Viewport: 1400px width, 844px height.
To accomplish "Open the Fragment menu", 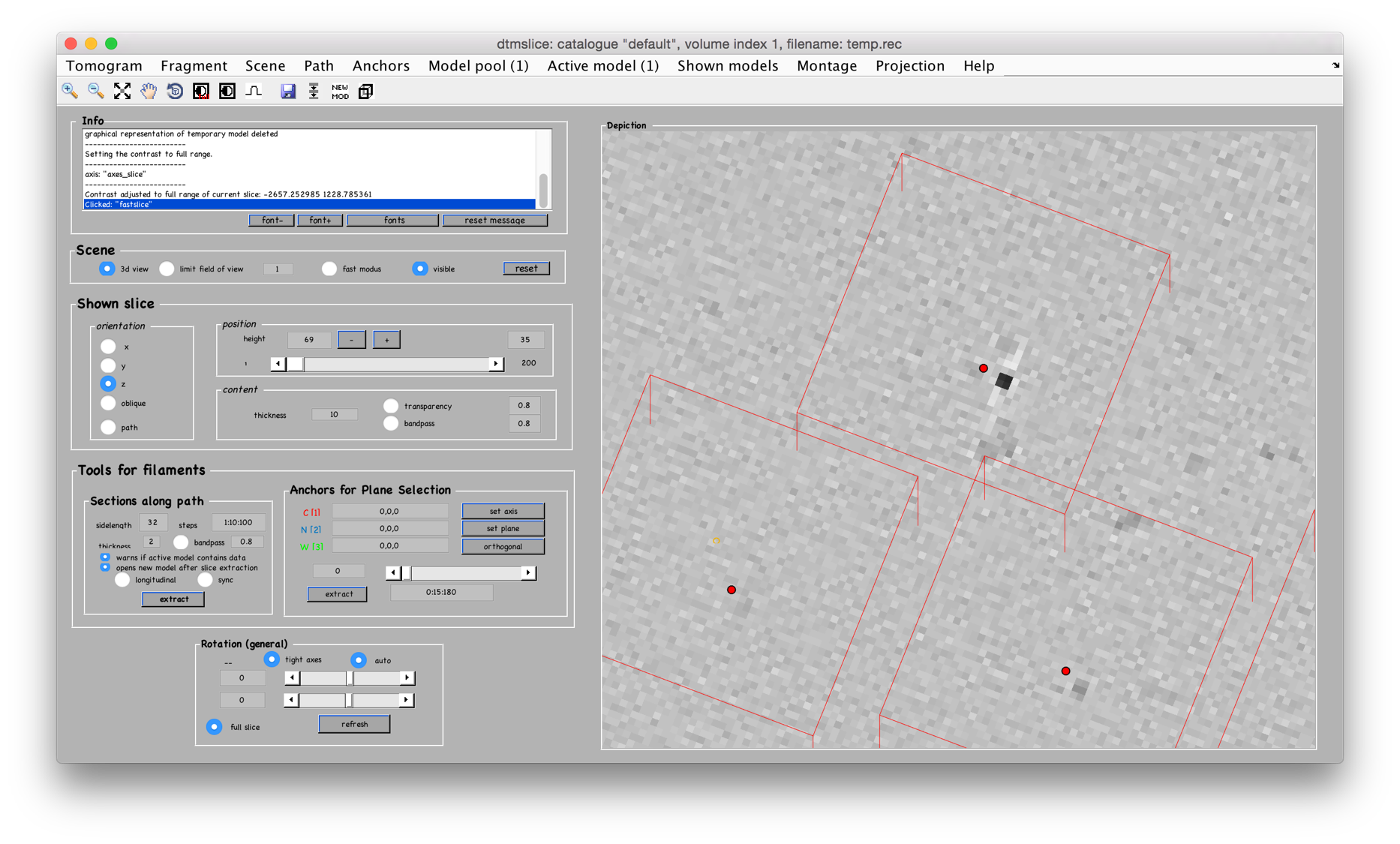I will click(x=194, y=66).
